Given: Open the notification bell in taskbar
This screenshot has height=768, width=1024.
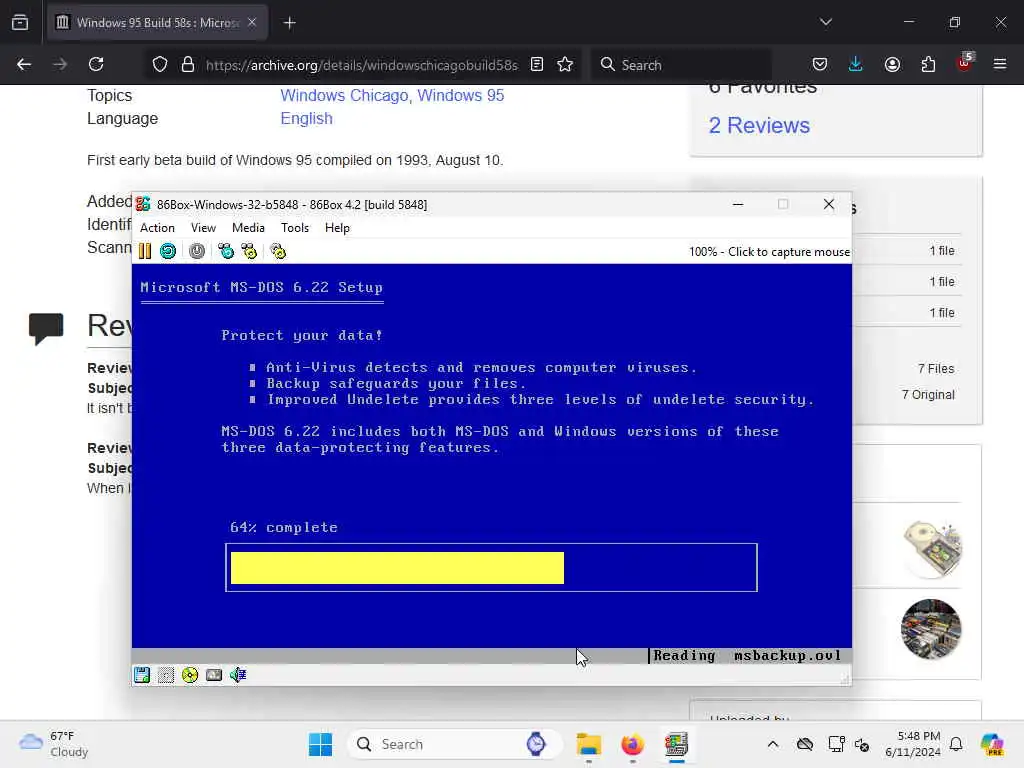Looking at the screenshot, I should 956,744.
